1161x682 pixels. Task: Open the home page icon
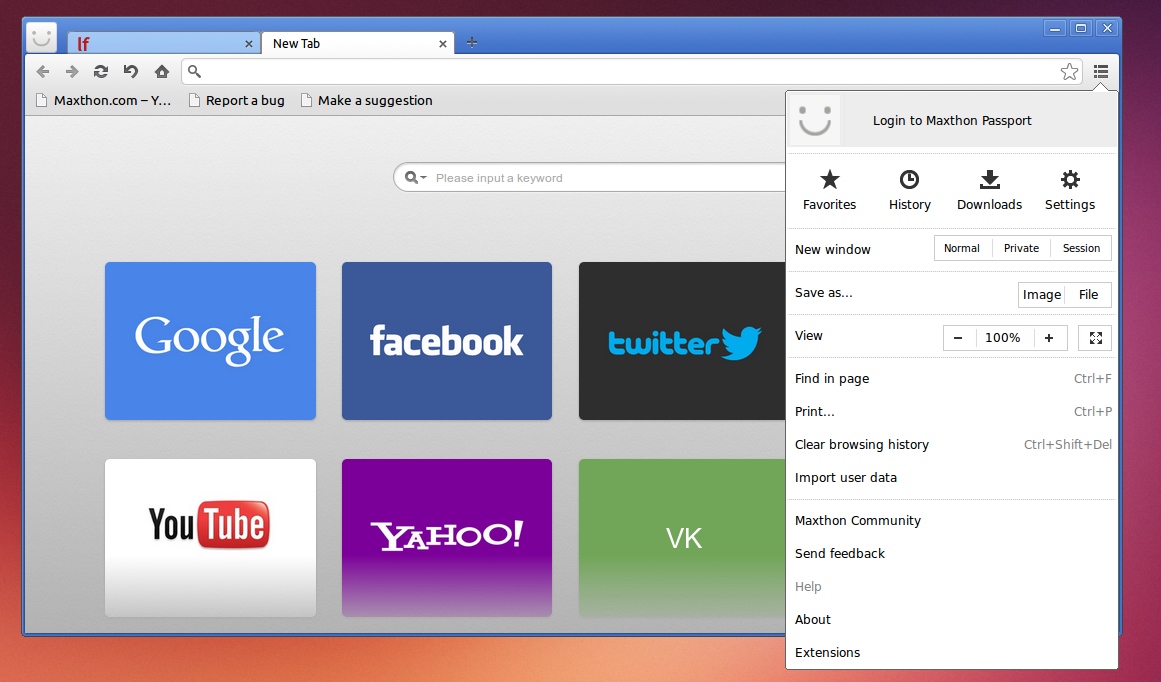[x=161, y=72]
